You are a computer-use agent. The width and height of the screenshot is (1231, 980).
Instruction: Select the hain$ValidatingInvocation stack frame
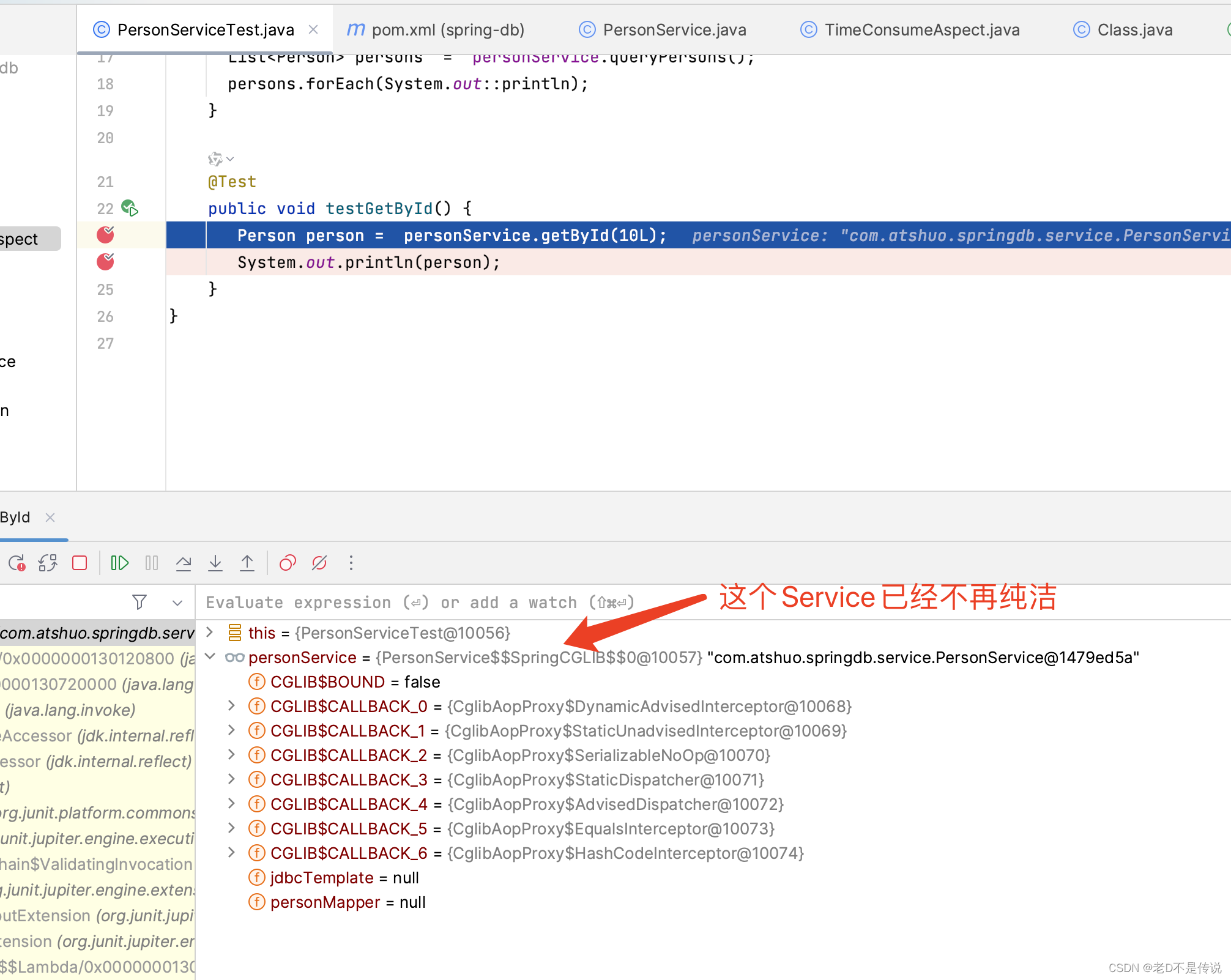coord(97,864)
